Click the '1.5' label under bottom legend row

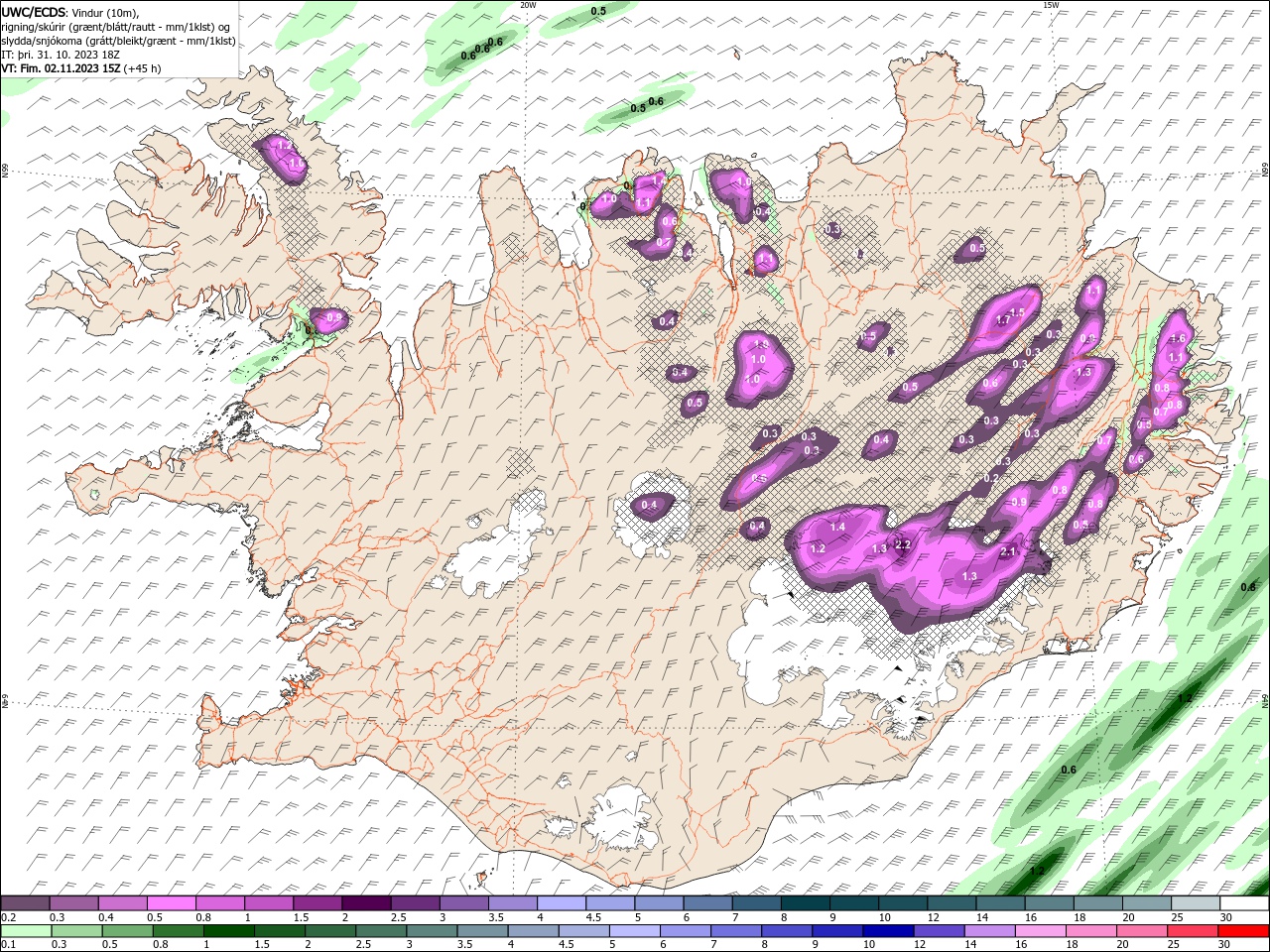point(262,944)
